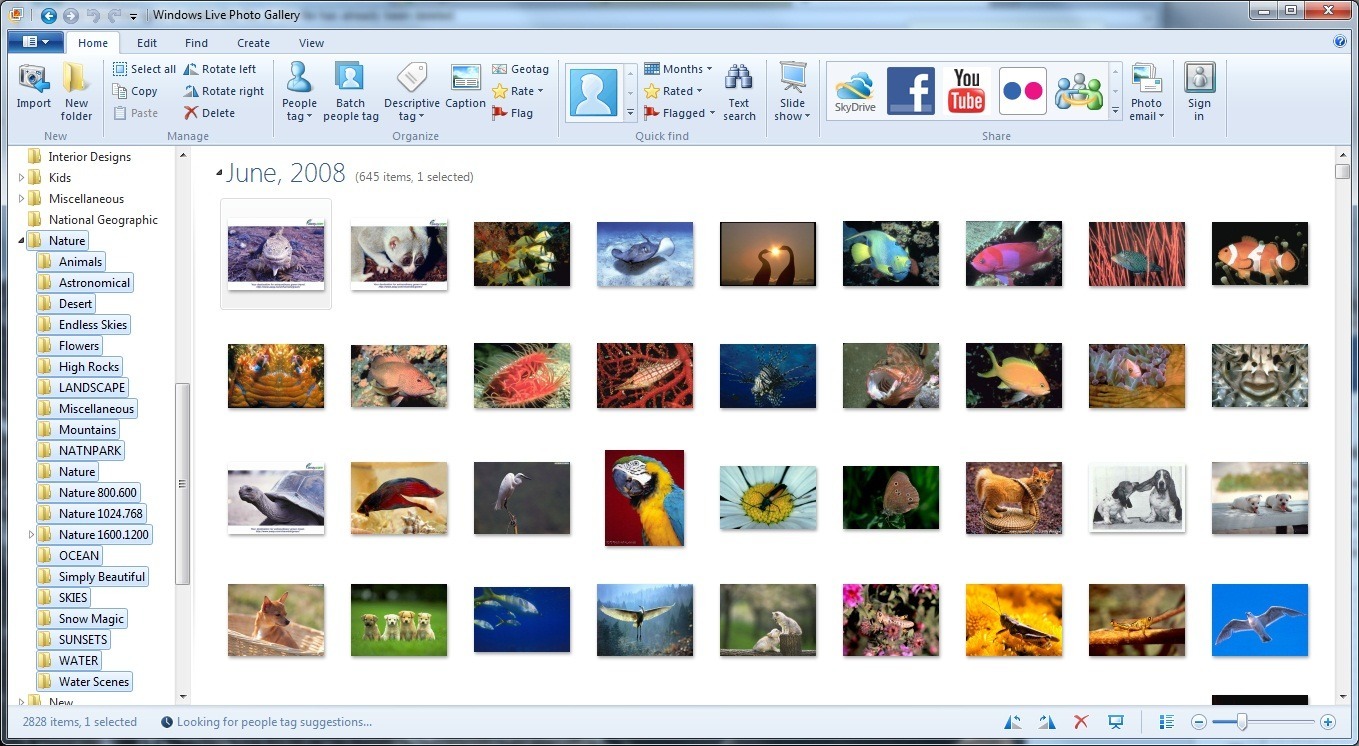This screenshot has width=1359, height=746.
Task: Publish via the YouTube icon
Action: point(966,91)
